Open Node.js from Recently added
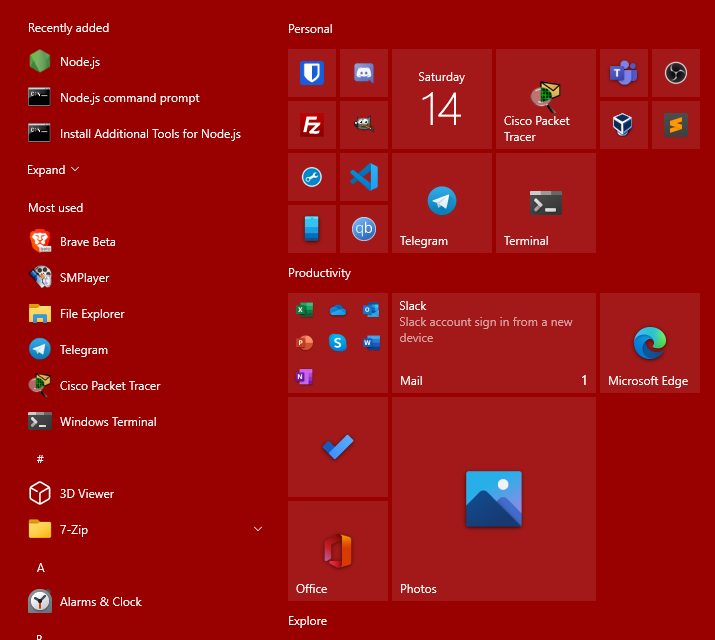 click(146, 62)
